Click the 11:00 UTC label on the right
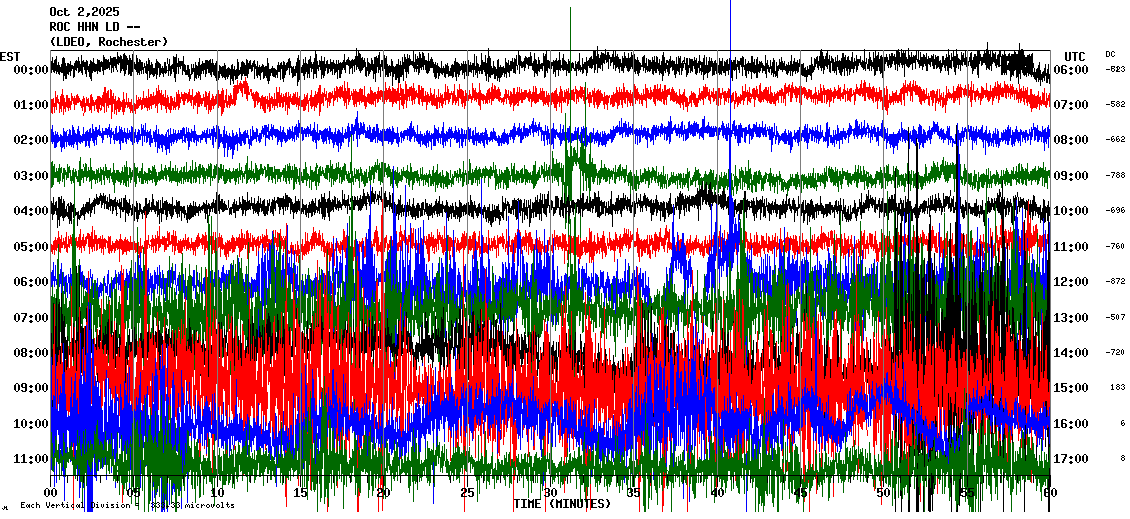Screen dimensions: 1130x519 (x=1071, y=247)
